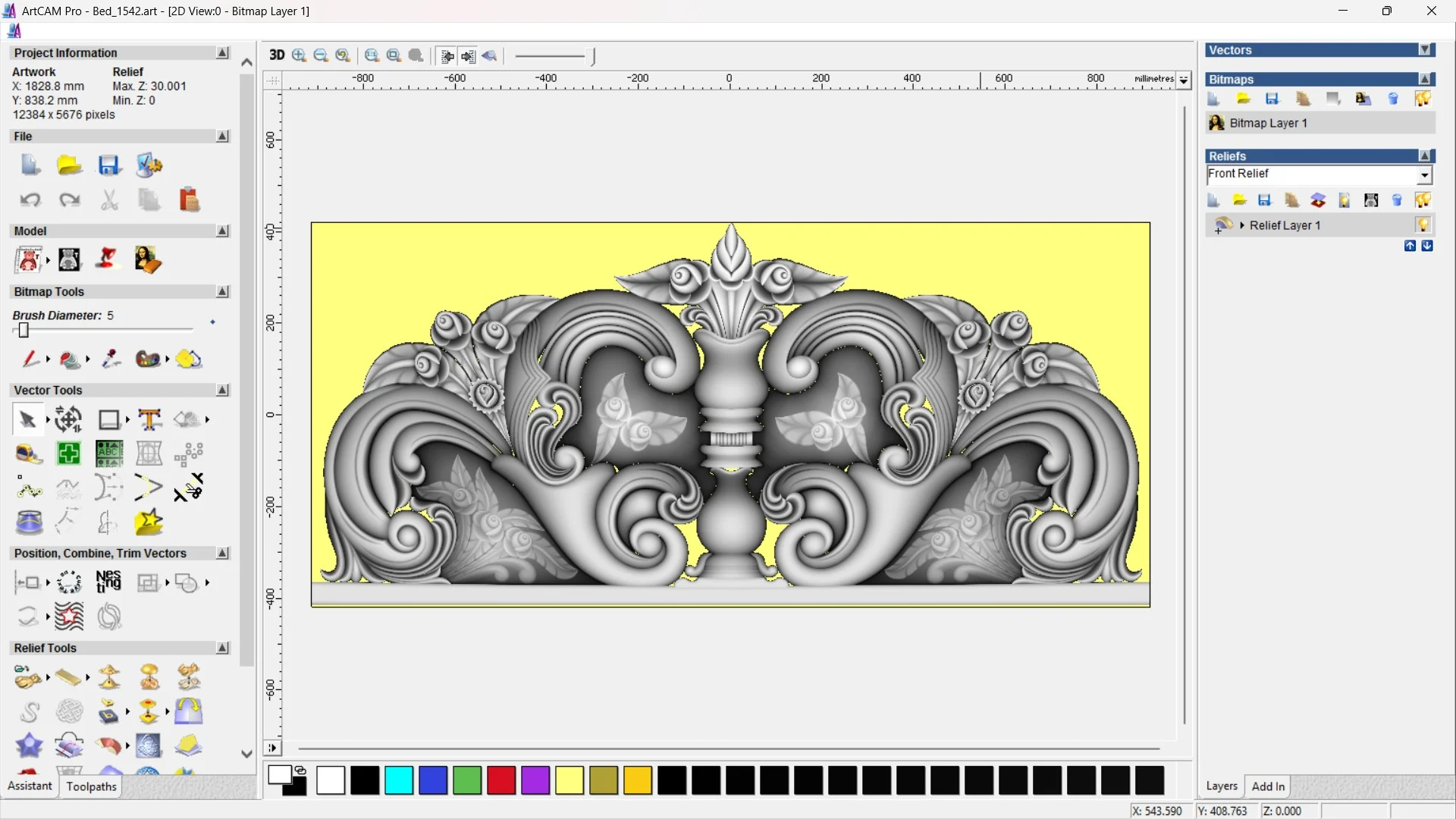
Task: Collapse the Bitmap Tools section
Action: (222, 292)
